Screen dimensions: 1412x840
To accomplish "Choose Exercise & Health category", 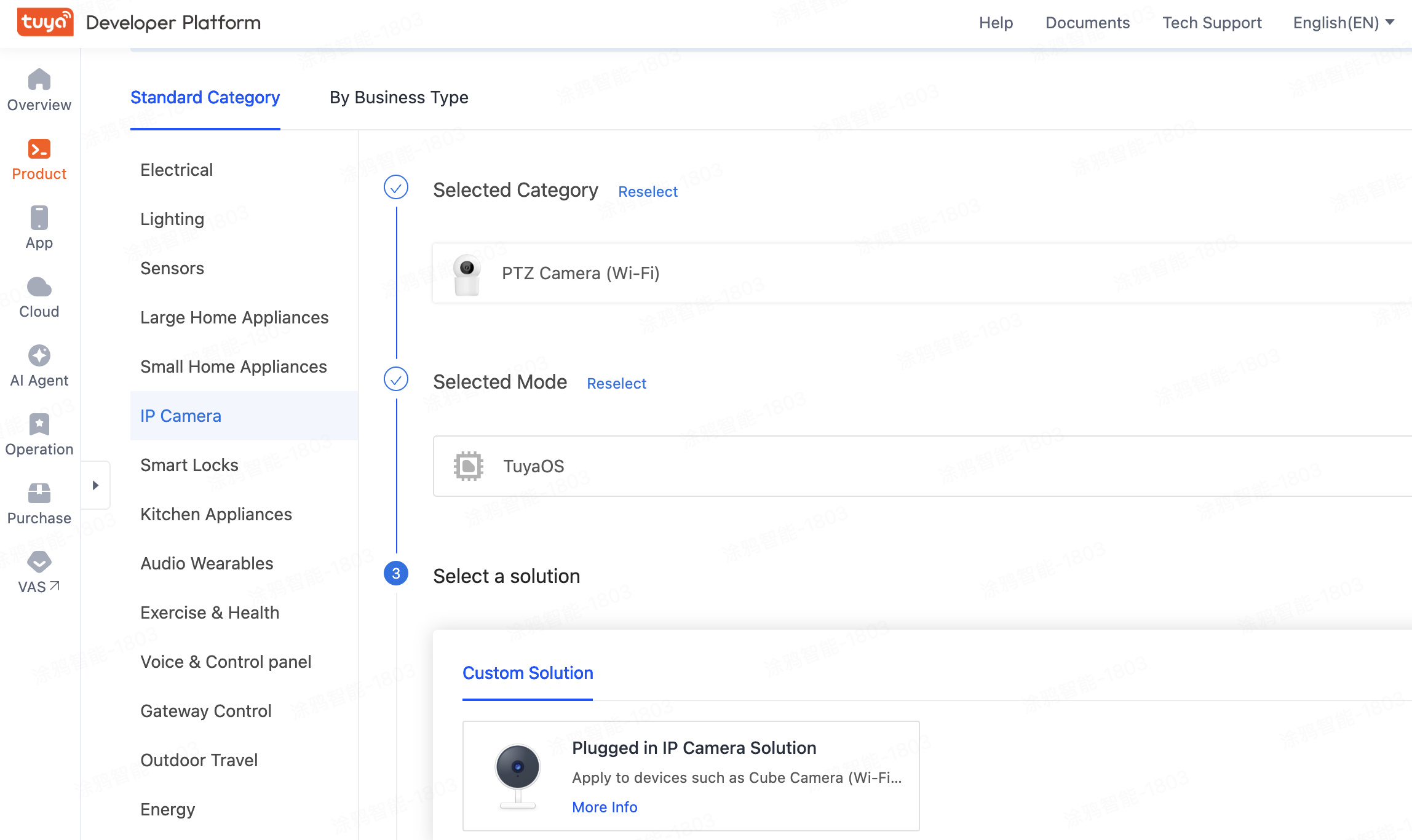I will tap(244, 612).
